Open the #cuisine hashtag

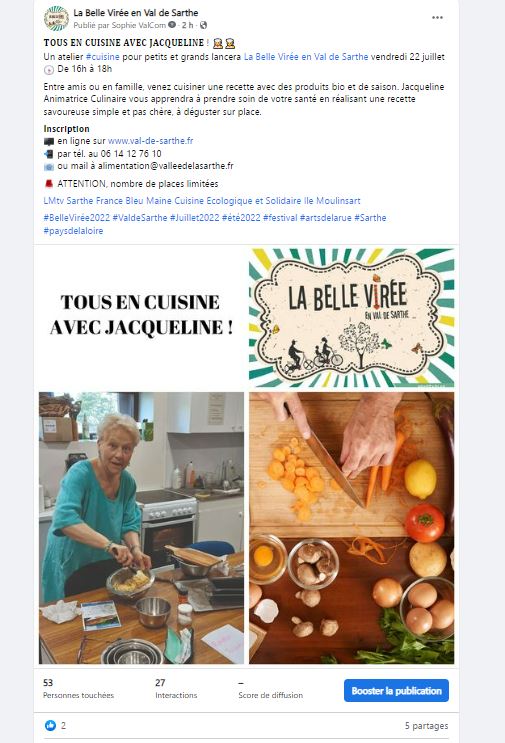[102, 57]
